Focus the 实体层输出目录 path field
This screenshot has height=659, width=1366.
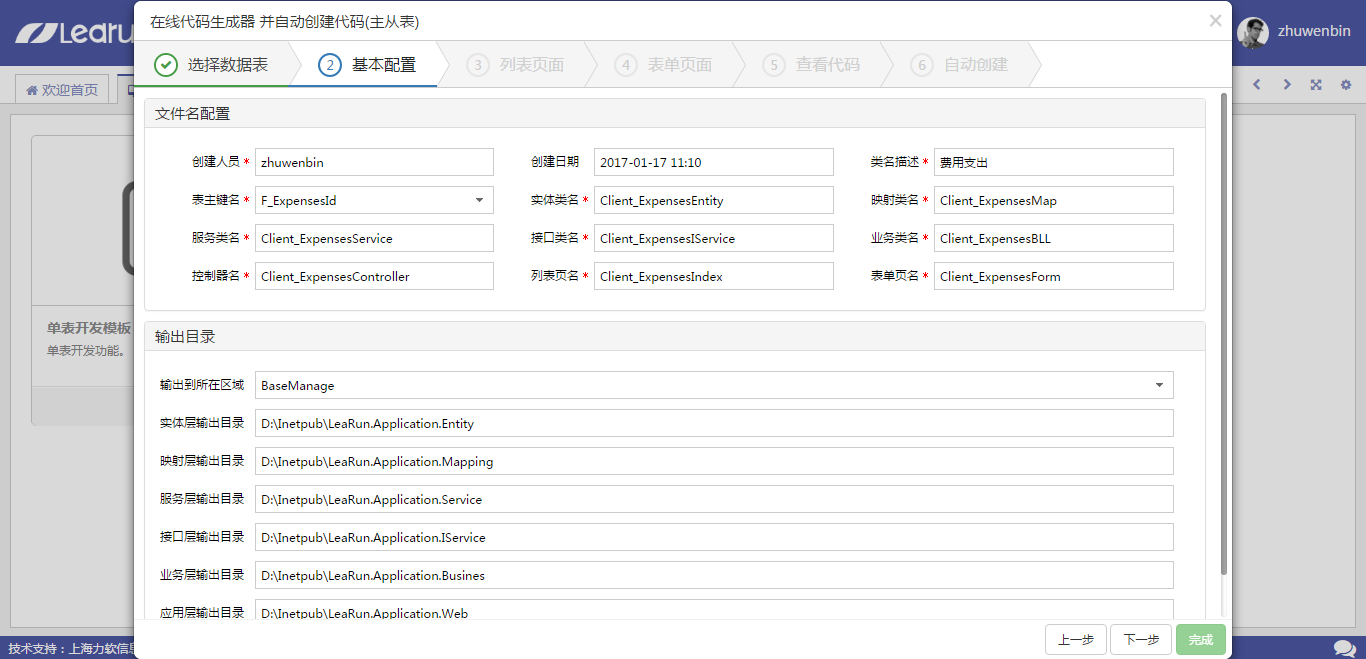pos(714,423)
